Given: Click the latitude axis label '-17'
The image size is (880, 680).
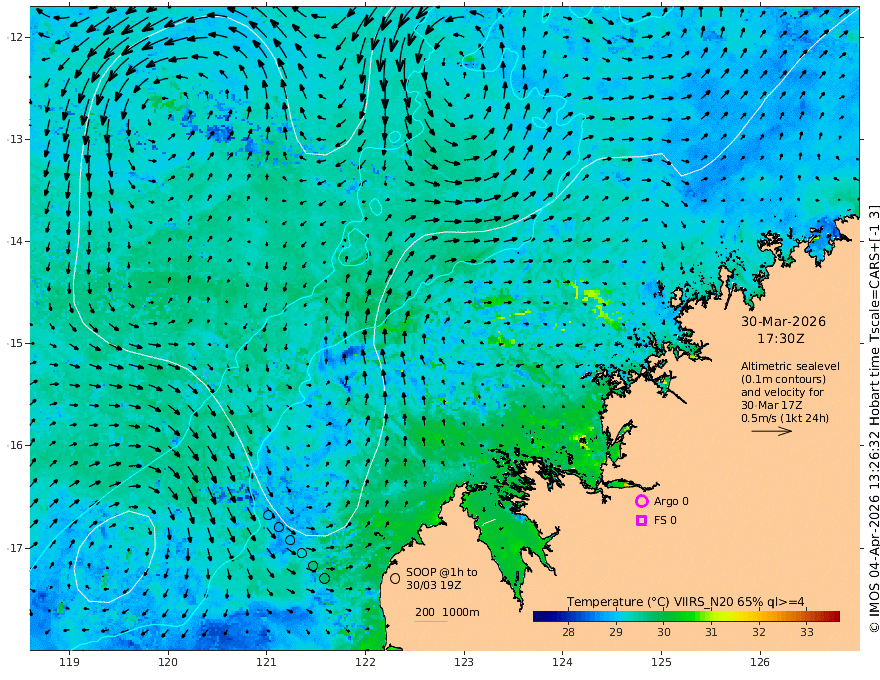Looking at the screenshot, I should pyautogui.click(x=14, y=548).
